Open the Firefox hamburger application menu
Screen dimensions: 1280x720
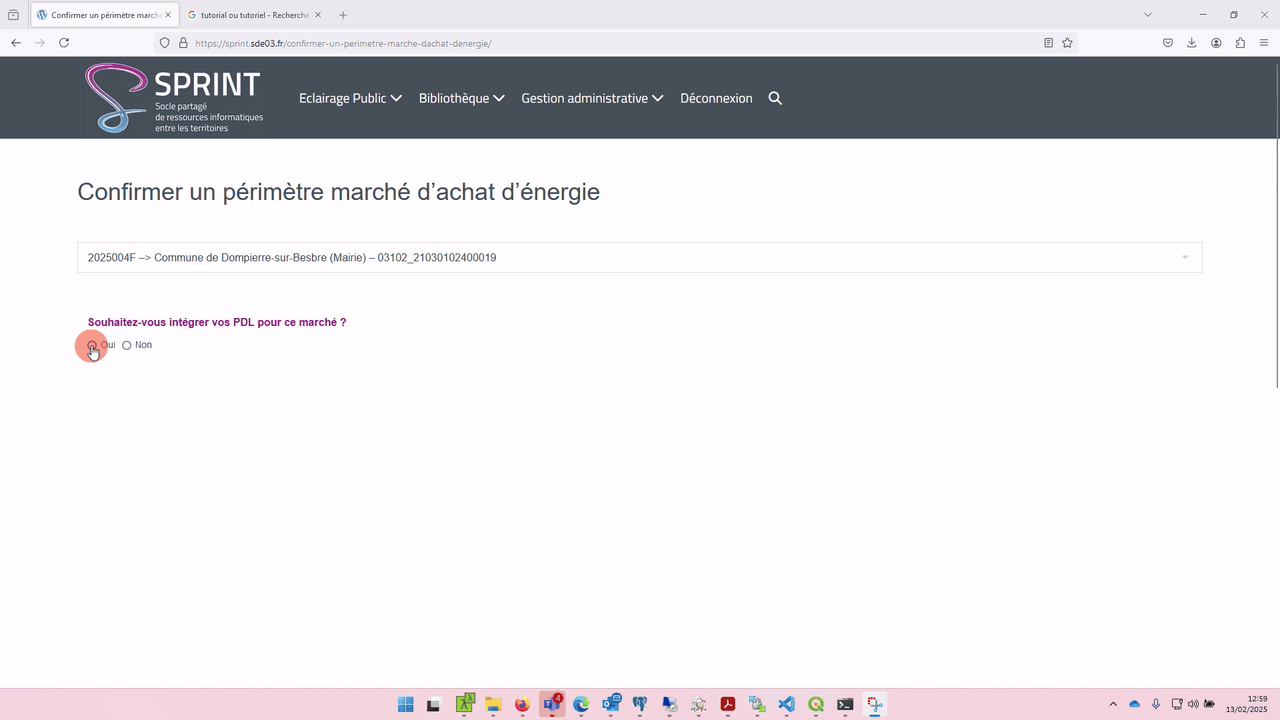click(x=1264, y=43)
